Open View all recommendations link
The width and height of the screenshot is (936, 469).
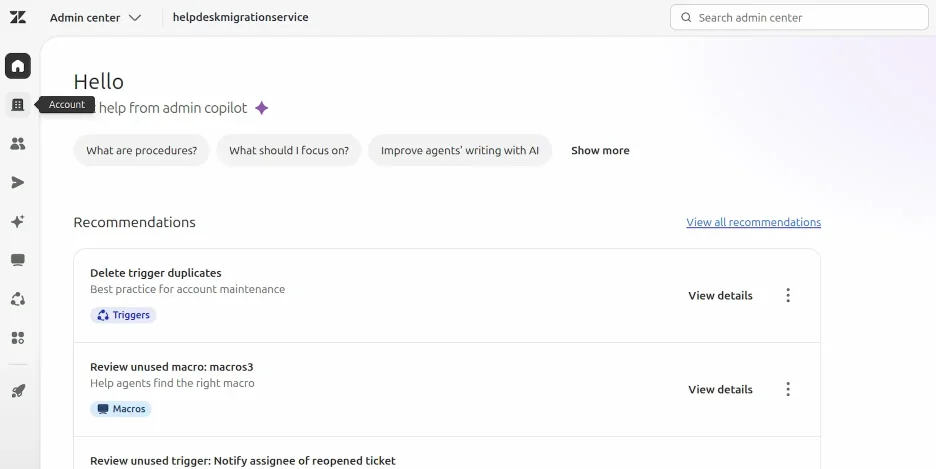tap(753, 222)
